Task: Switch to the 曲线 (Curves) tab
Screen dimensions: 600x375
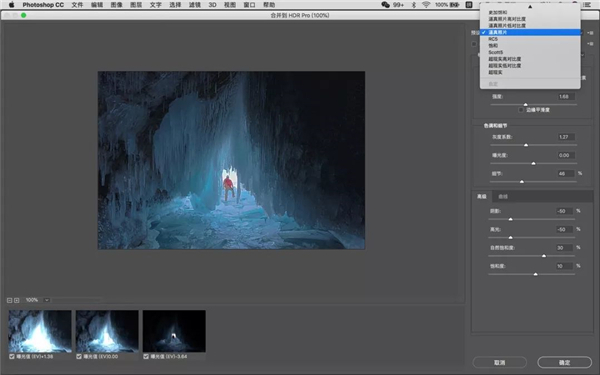Action: tap(503, 196)
